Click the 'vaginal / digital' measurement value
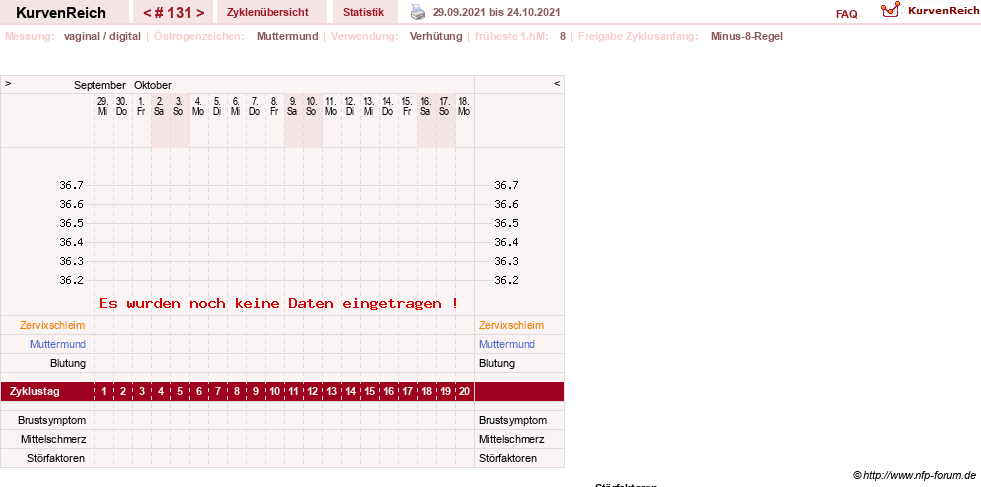This screenshot has width=981, height=487. [x=102, y=36]
